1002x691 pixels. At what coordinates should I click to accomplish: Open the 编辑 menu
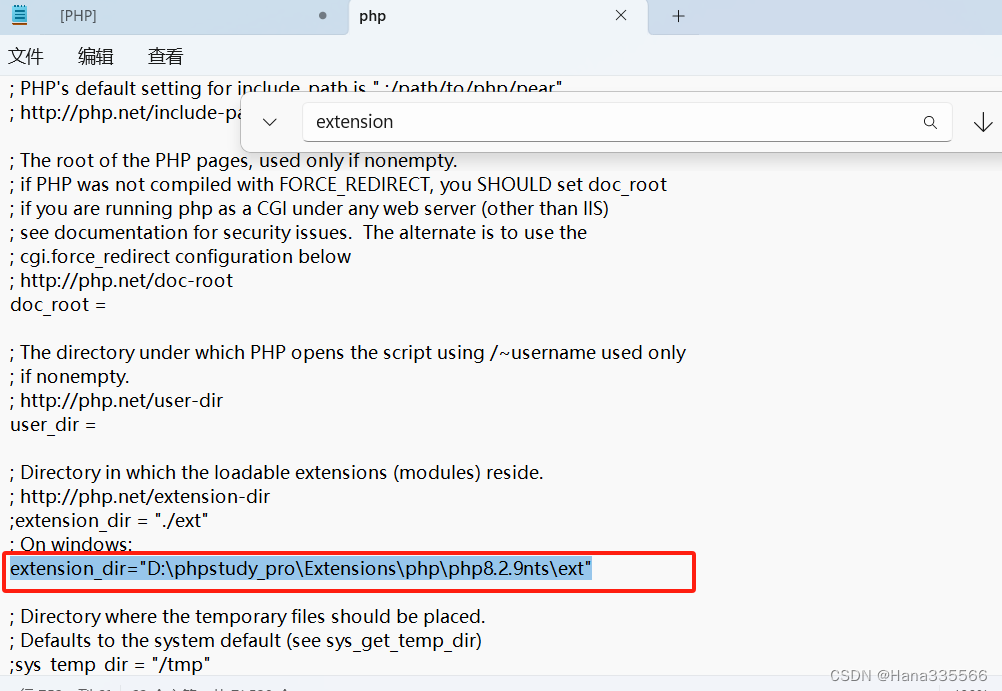95,56
